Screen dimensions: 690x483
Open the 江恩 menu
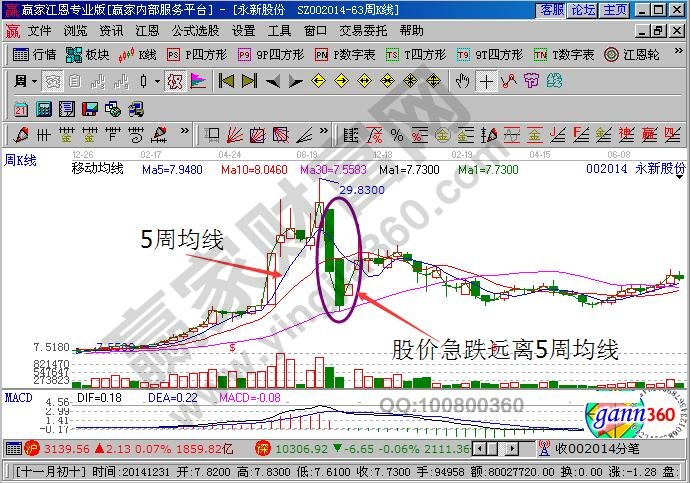coord(147,30)
